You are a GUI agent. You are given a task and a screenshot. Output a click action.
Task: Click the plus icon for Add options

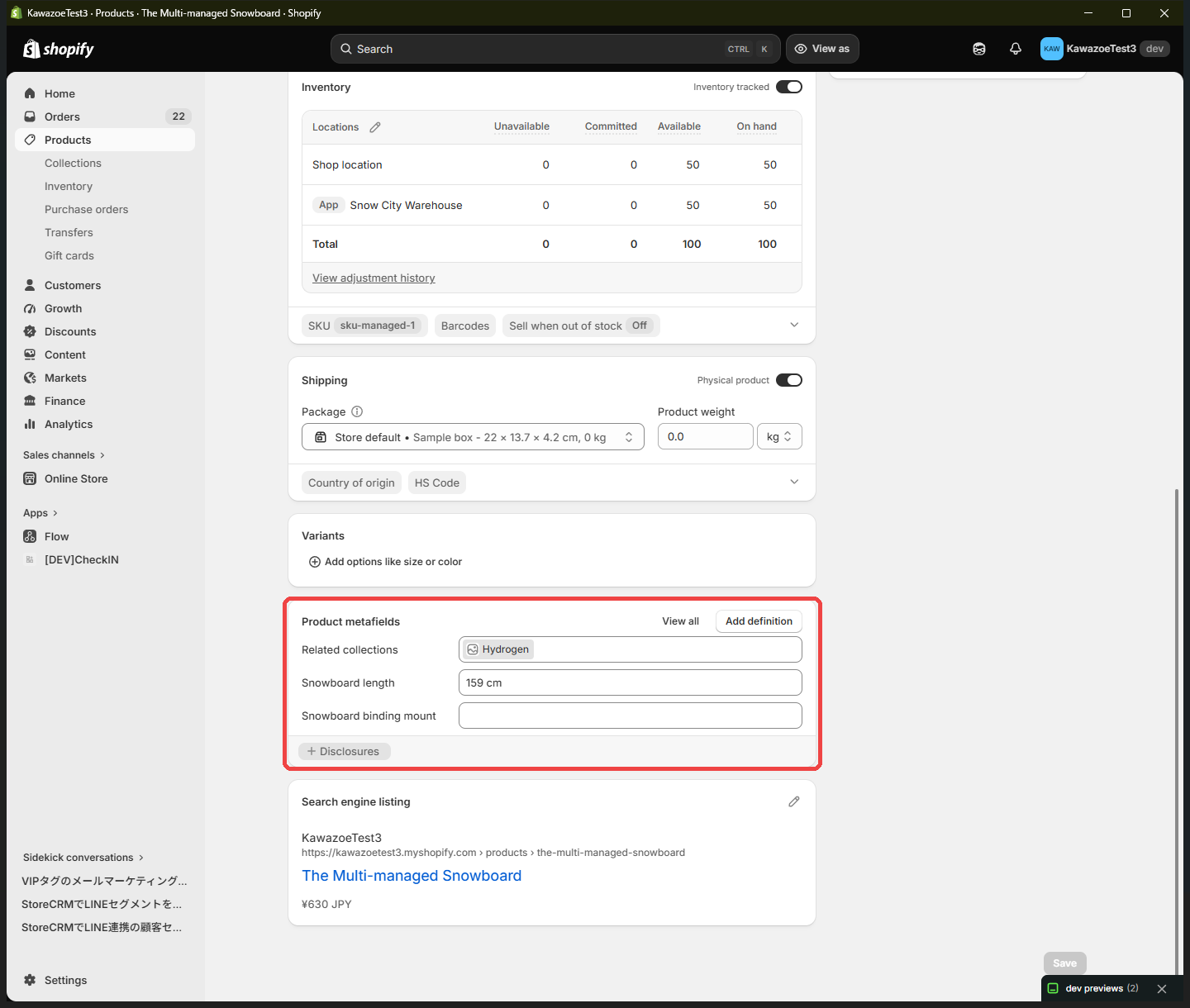(315, 562)
